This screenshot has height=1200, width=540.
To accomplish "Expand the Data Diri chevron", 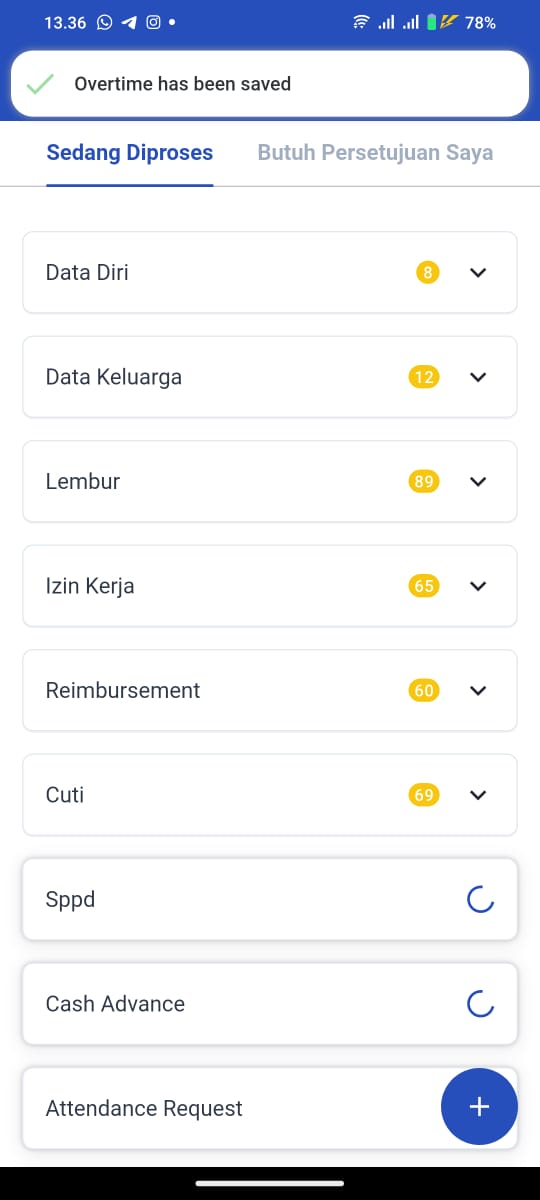I will (x=478, y=272).
